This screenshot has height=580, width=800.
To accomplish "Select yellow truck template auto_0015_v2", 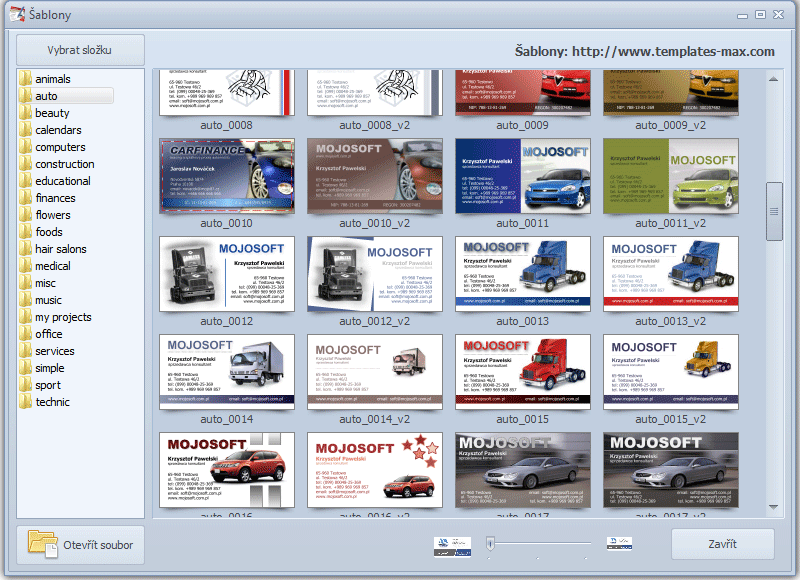I will coord(670,372).
